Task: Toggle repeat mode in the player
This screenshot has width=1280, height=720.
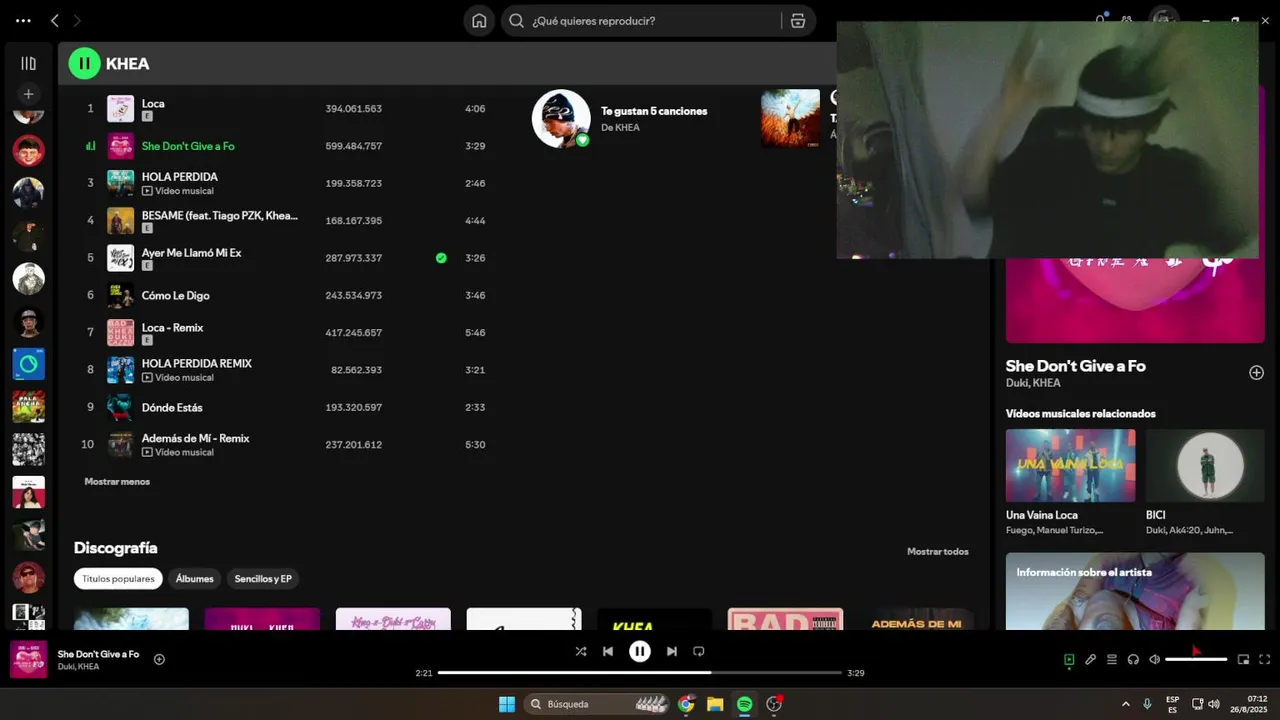Action: (x=699, y=651)
